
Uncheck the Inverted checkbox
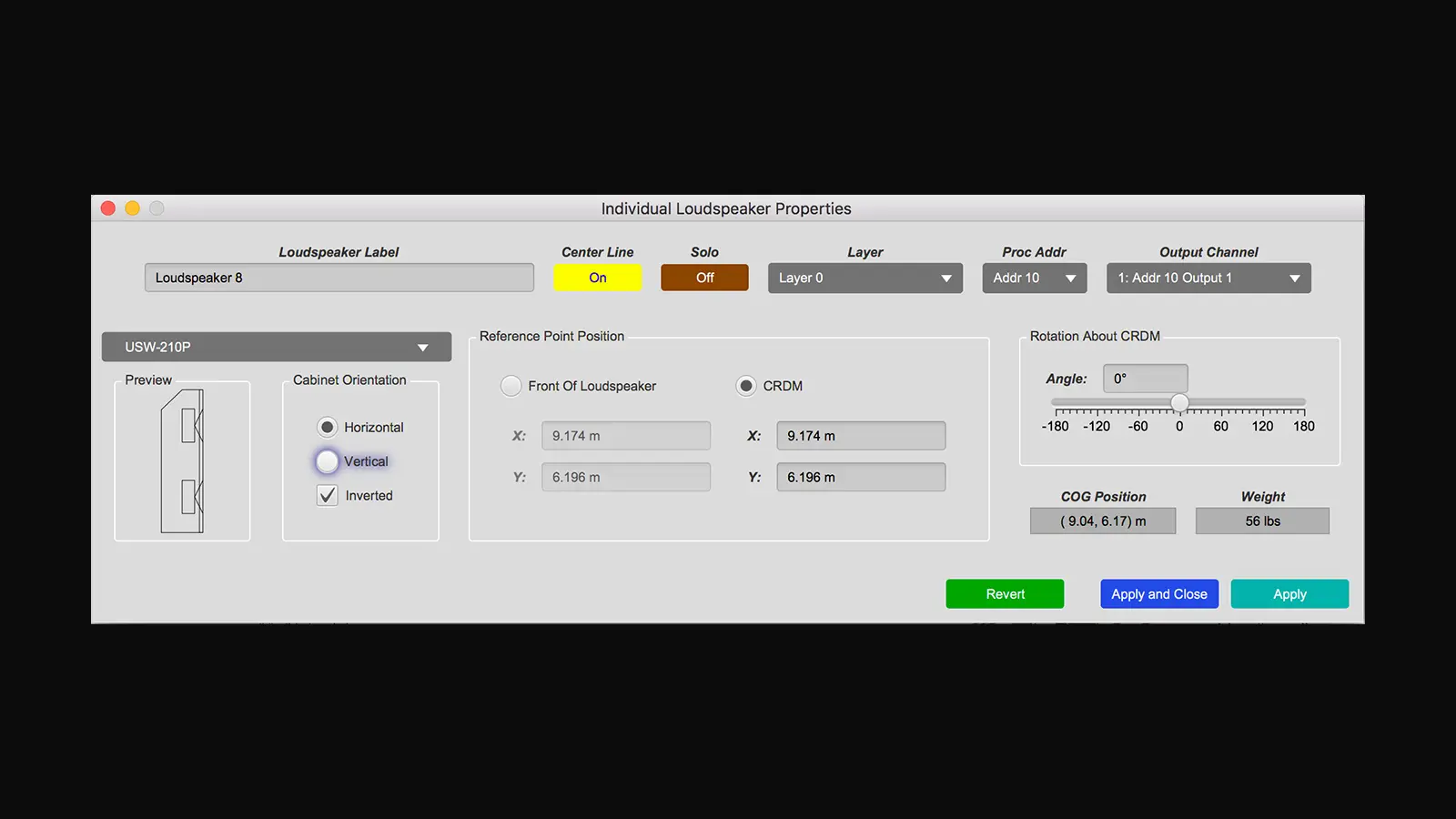point(327,495)
